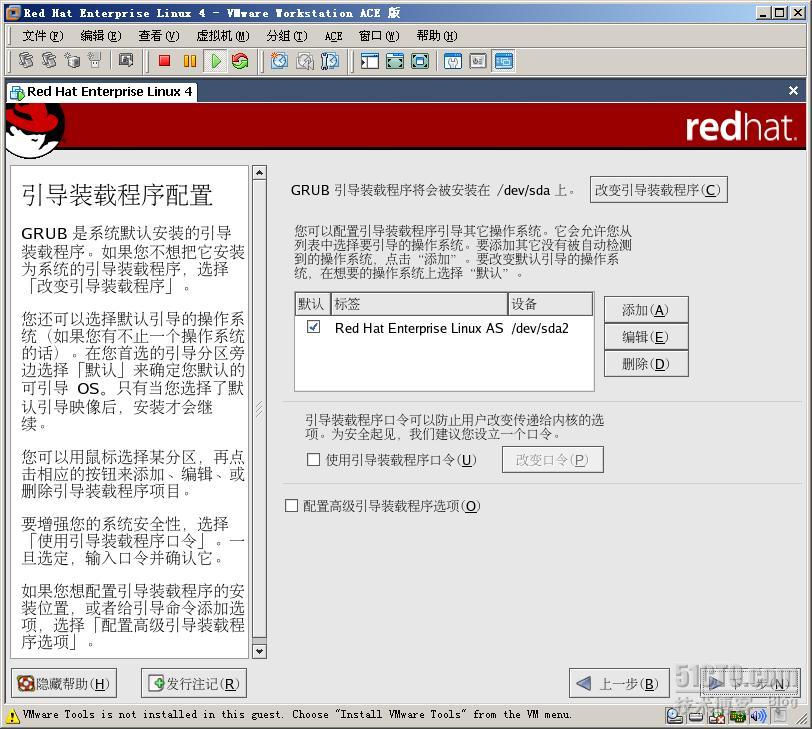Select the Red Hat Enterprise Linux AS label

click(419, 328)
